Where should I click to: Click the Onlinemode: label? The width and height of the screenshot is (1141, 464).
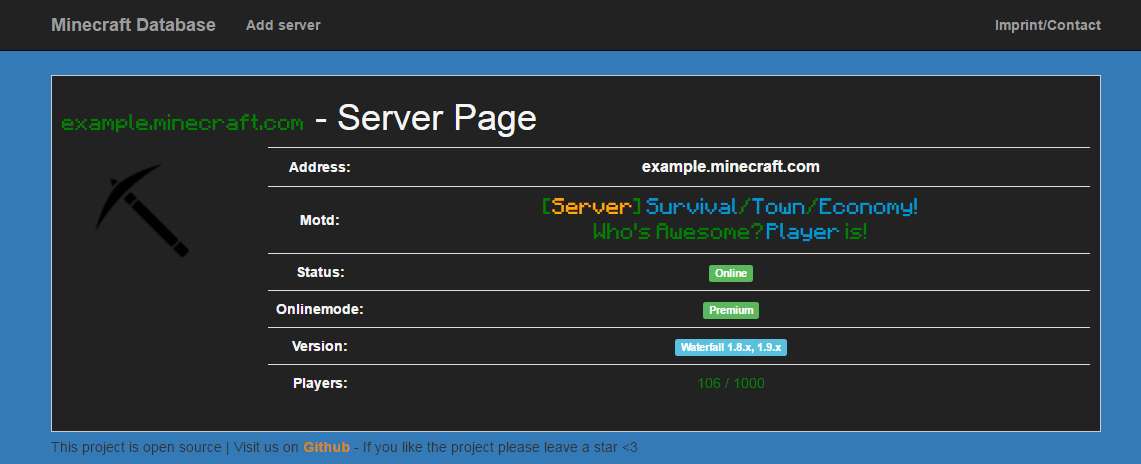click(x=319, y=309)
